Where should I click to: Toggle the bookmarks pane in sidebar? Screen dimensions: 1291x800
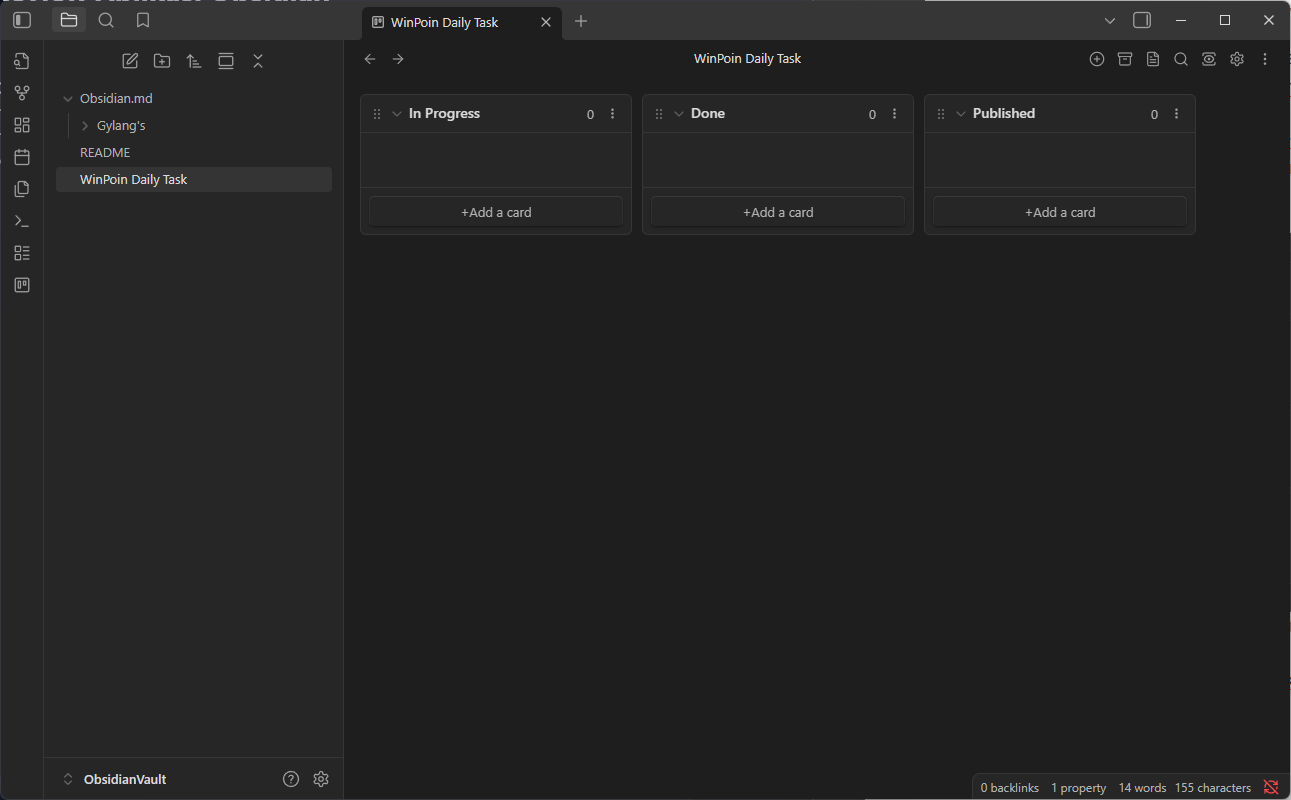[143, 20]
